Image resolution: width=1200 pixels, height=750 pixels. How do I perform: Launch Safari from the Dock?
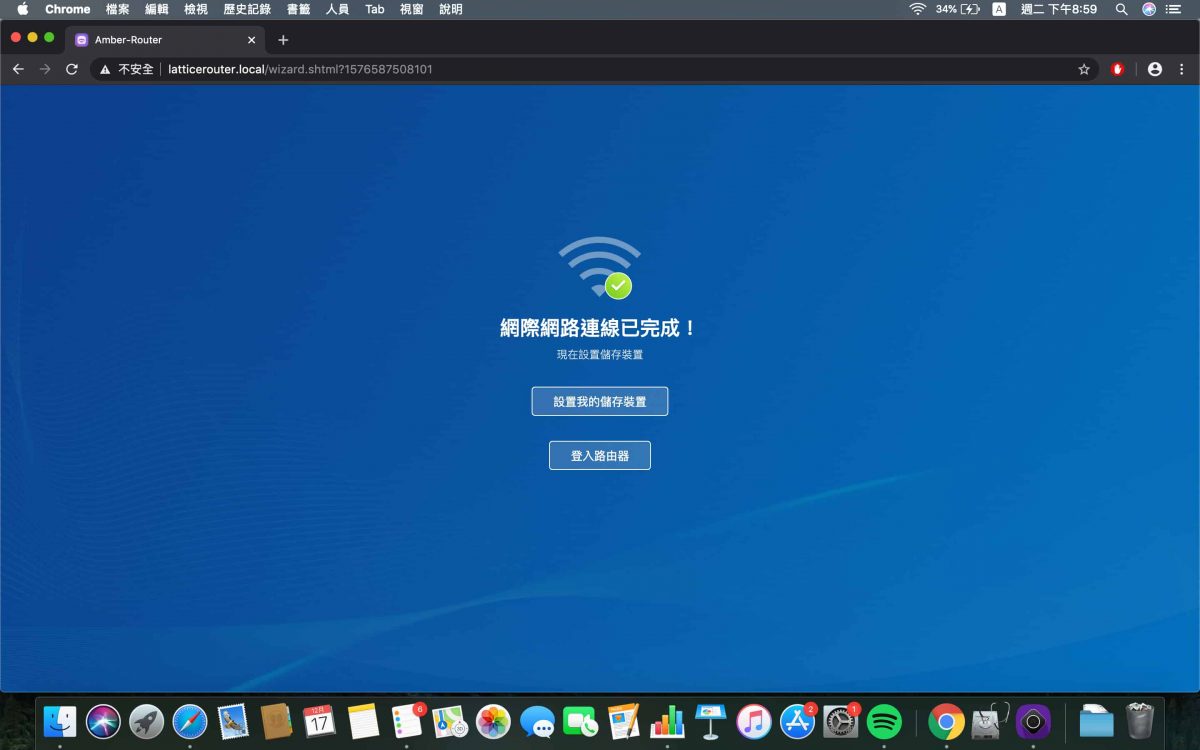click(x=189, y=721)
